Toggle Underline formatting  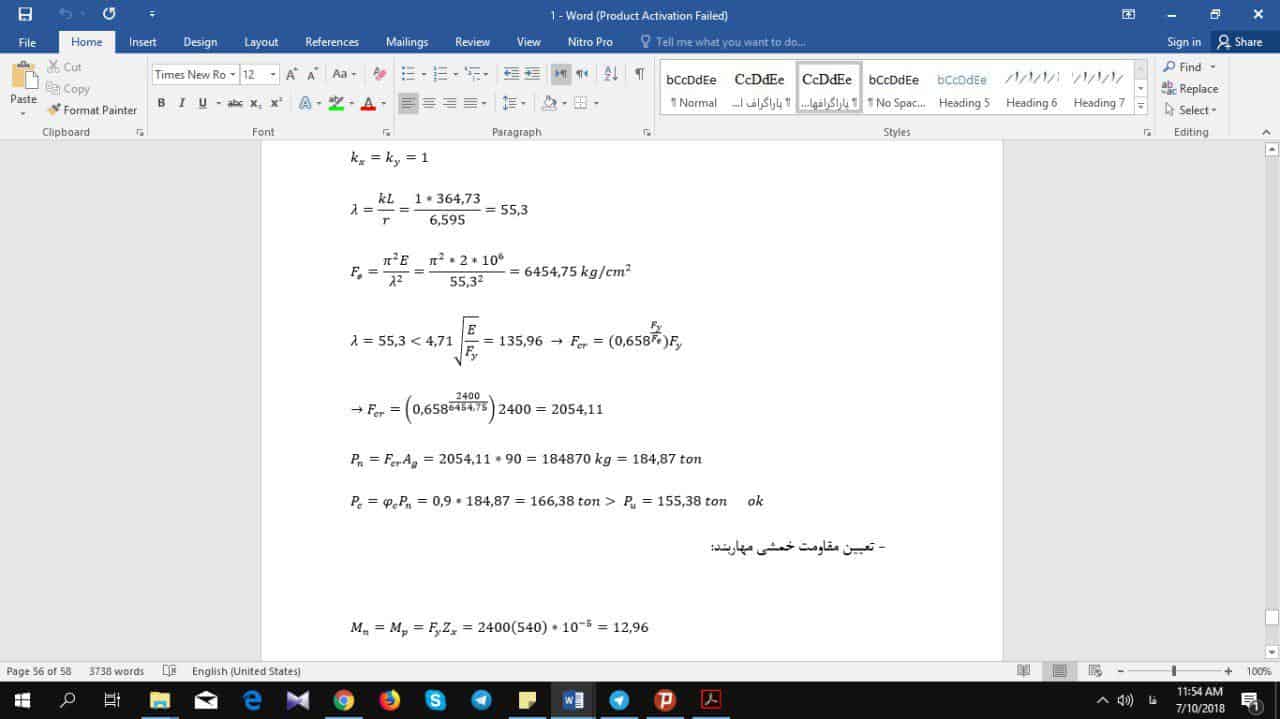pyautogui.click(x=203, y=103)
